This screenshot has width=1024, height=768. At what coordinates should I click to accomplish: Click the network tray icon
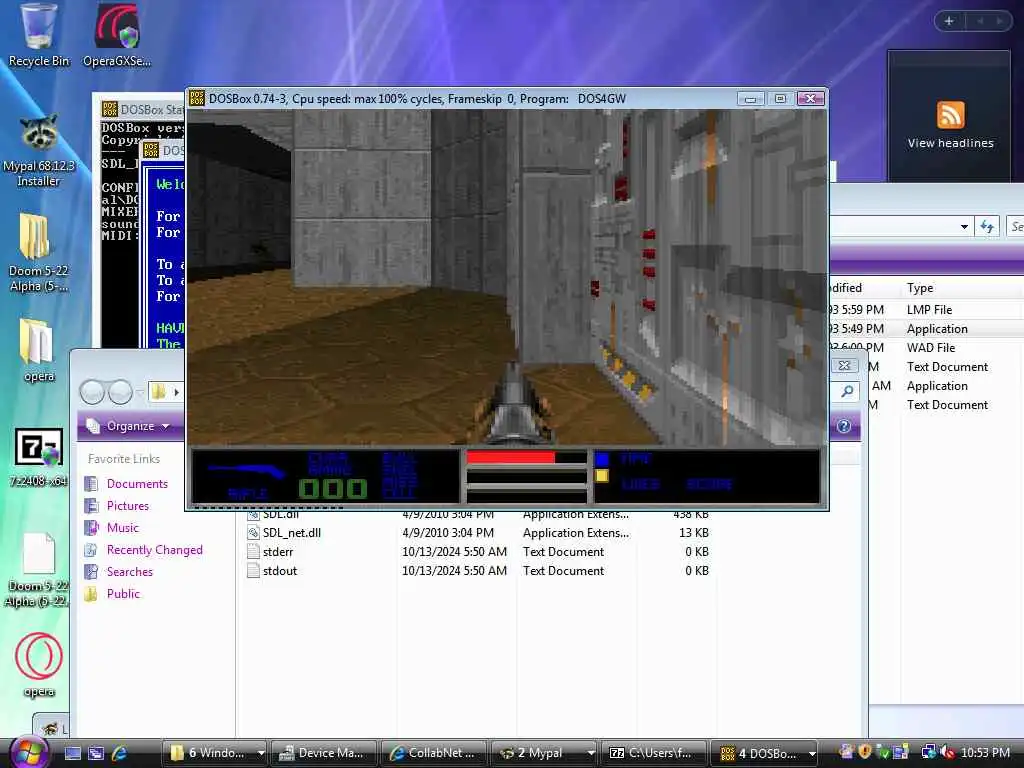928,753
